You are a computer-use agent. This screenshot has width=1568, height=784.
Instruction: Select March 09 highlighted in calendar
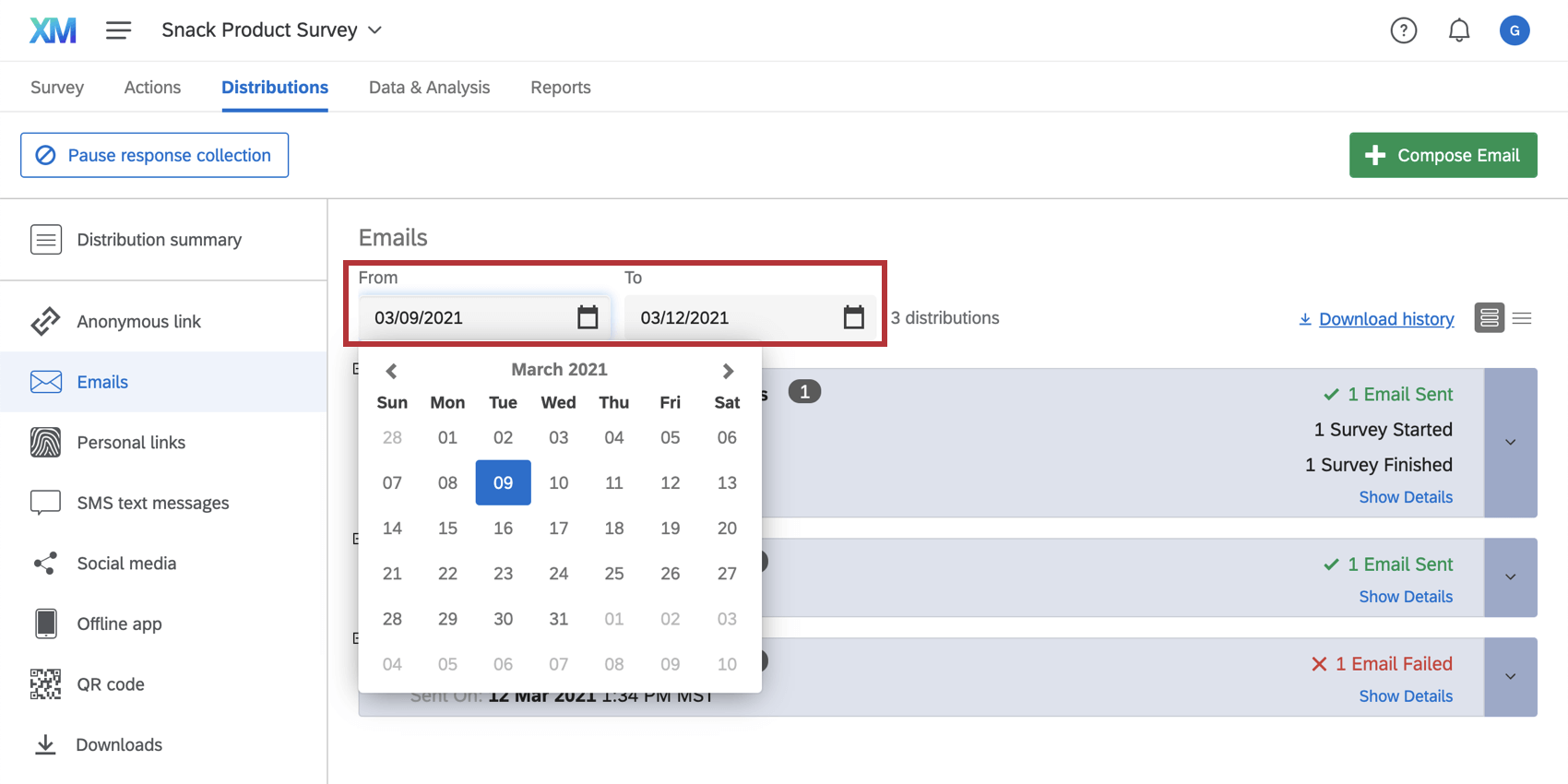click(503, 482)
